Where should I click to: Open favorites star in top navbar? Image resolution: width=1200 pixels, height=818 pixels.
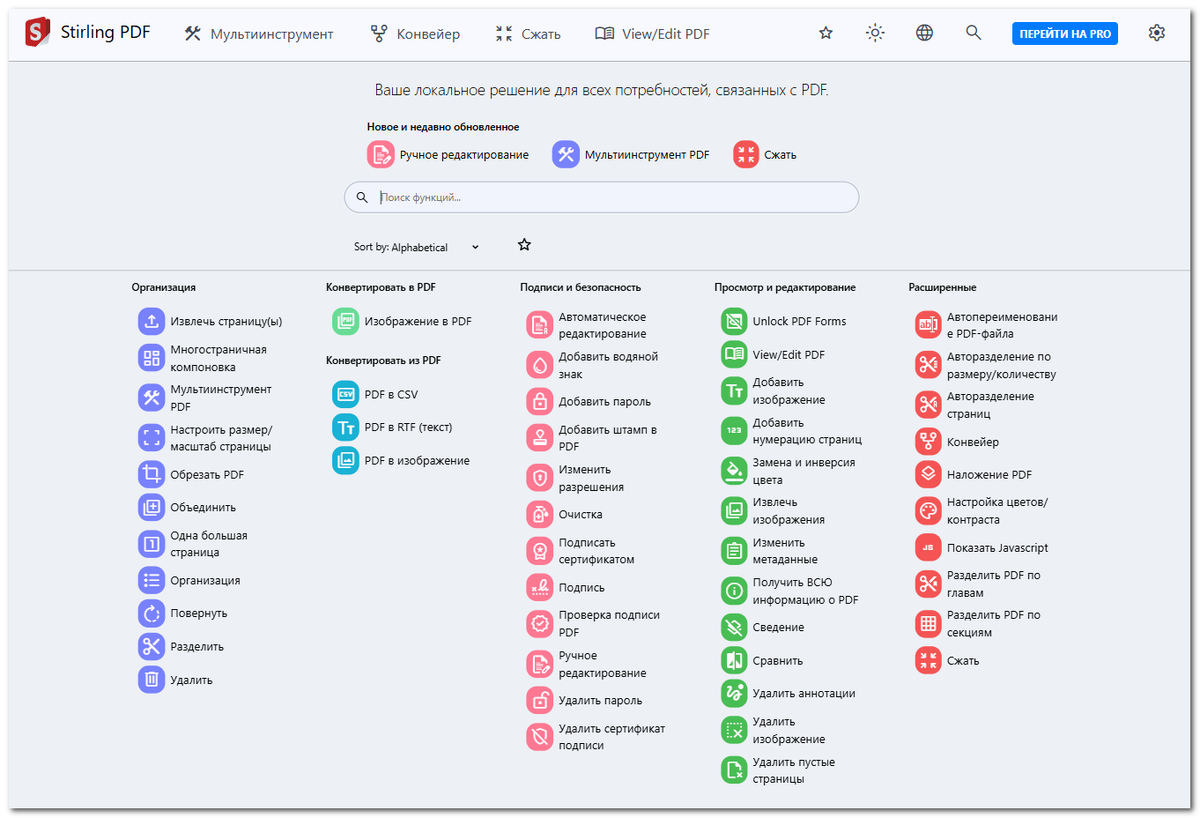click(826, 33)
